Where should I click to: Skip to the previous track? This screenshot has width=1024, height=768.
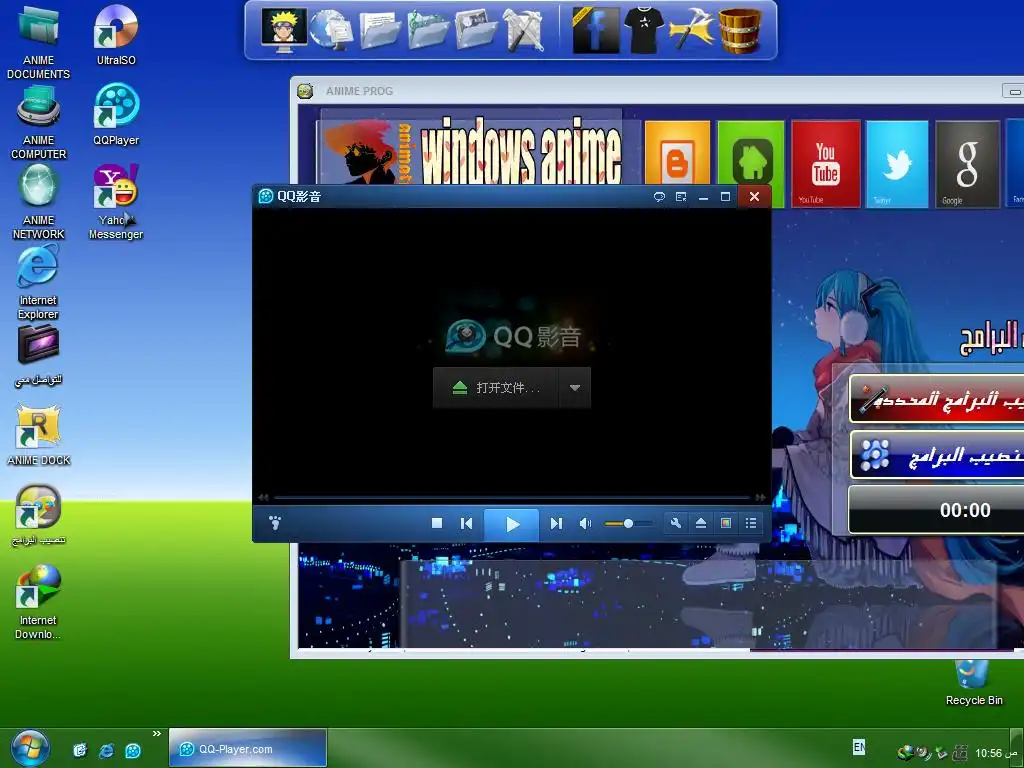click(466, 523)
